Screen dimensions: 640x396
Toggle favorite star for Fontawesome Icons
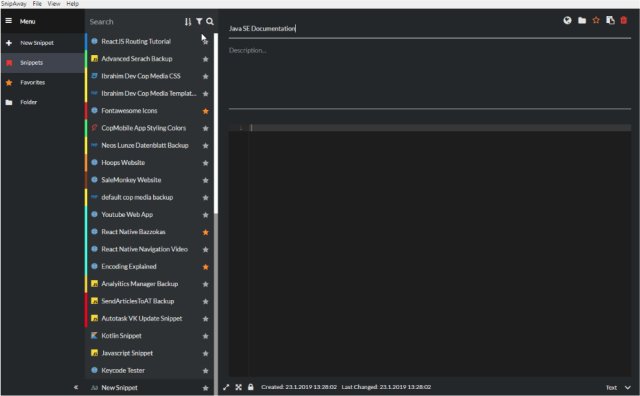pyautogui.click(x=206, y=111)
